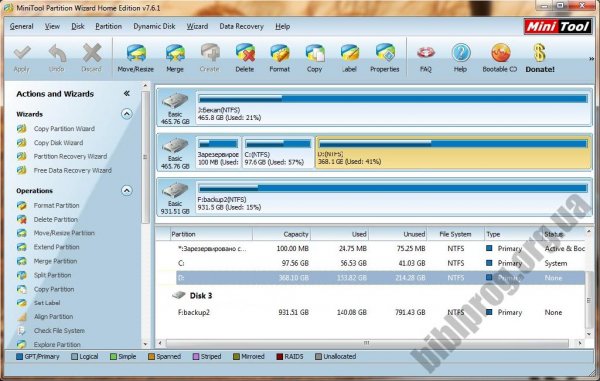Viewport: 600px width, 381px height.
Task: Select the F:backup2 partition bar
Action: 393,197
